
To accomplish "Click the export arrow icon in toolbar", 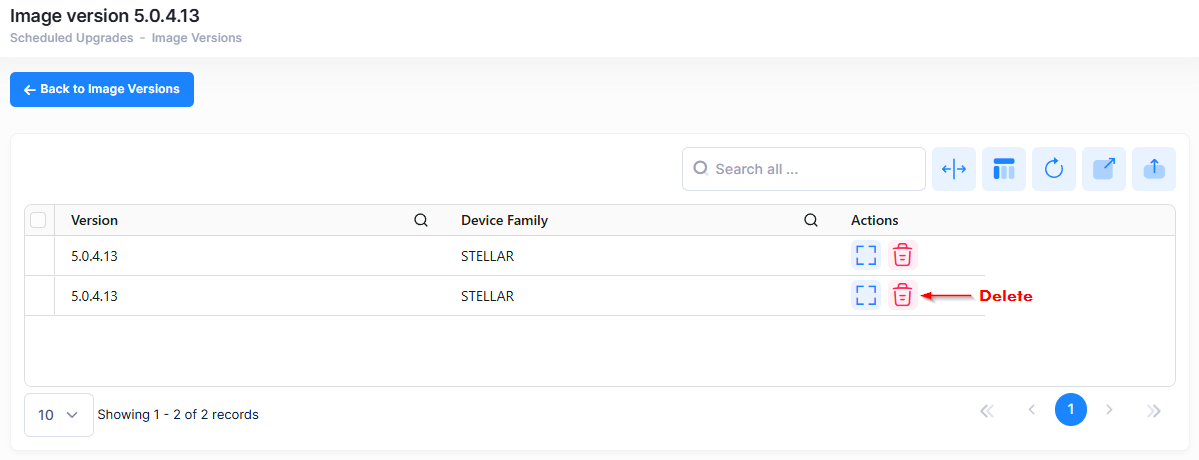I will [1104, 169].
